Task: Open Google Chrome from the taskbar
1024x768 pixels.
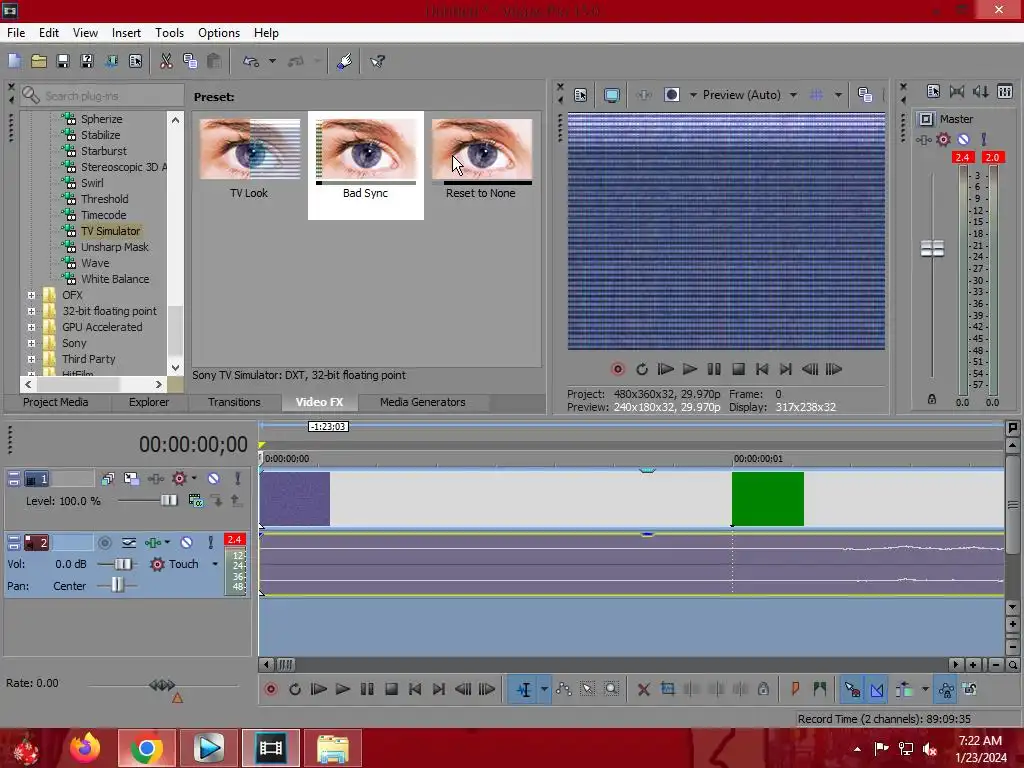Action: tap(146, 748)
